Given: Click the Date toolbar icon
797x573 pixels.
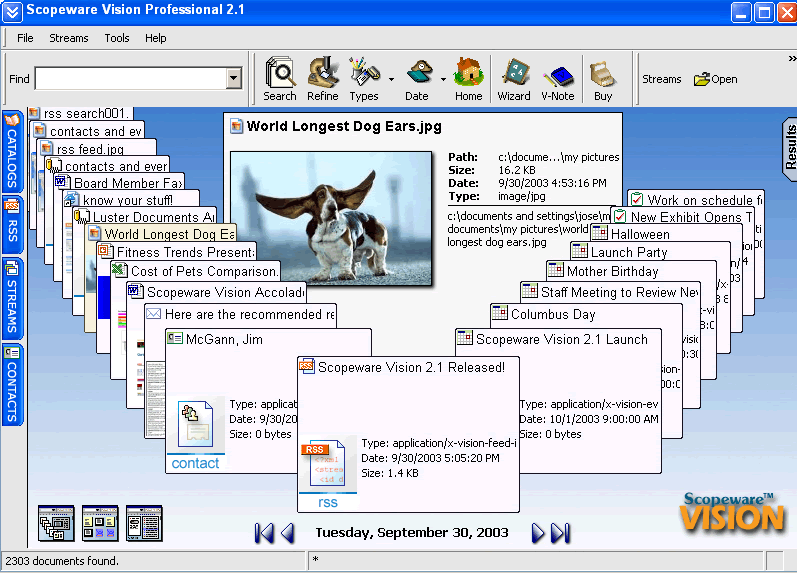Looking at the screenshot, I should click(x=419, y=73).
